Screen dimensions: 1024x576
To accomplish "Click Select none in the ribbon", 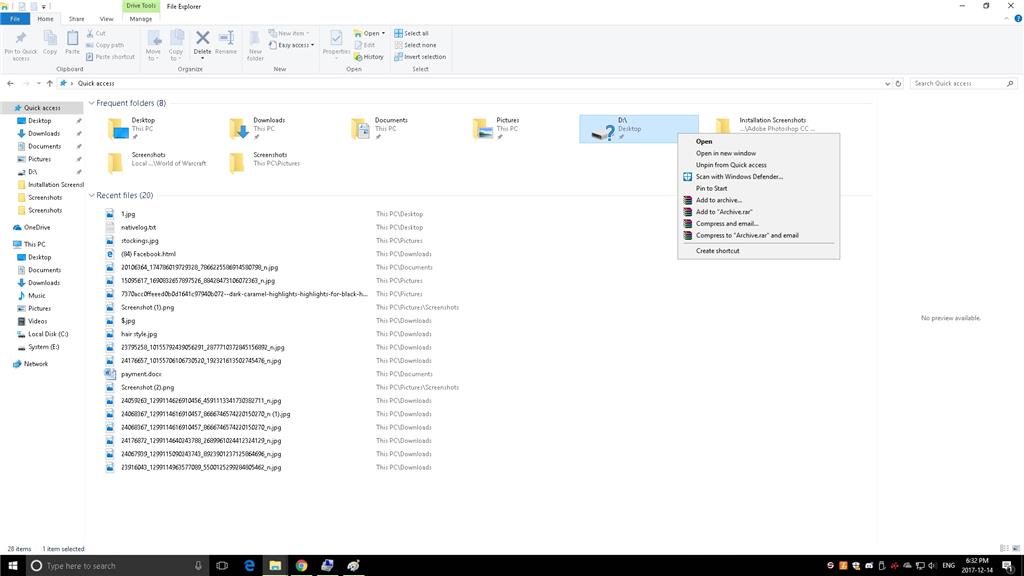I will tap(415, 45).
